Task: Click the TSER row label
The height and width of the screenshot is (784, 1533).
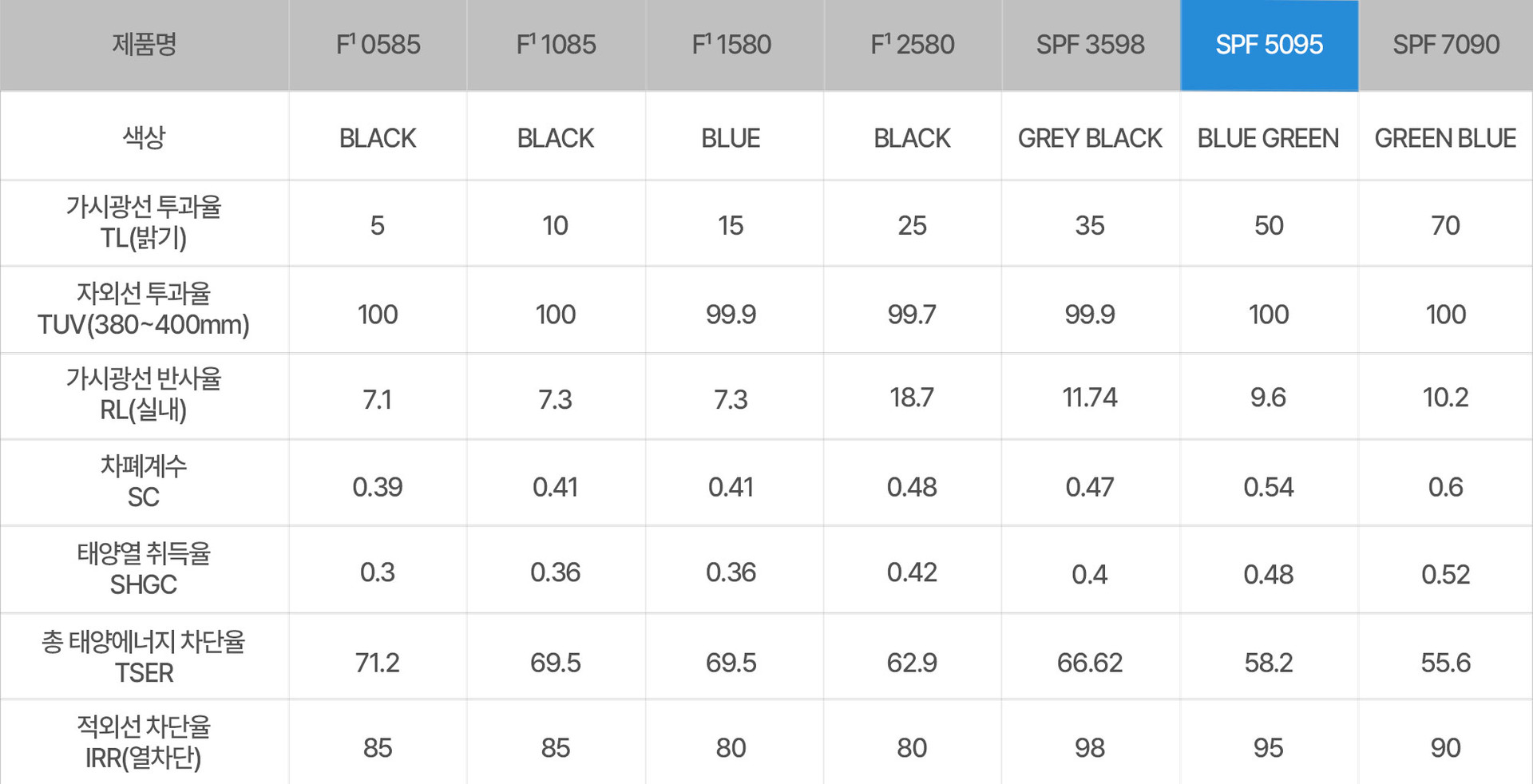Action: click(145, 657)
